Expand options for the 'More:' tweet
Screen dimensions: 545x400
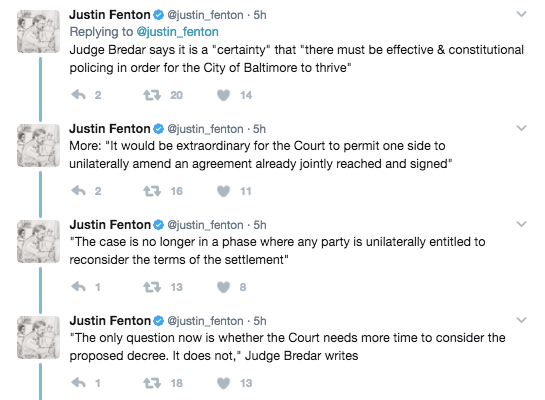tap(521, 128)
